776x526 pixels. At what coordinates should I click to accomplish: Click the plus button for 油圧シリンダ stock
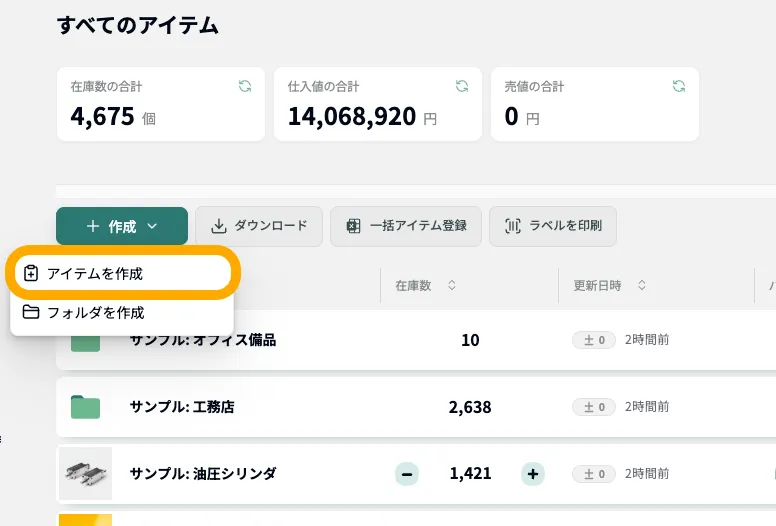point(534,474)
